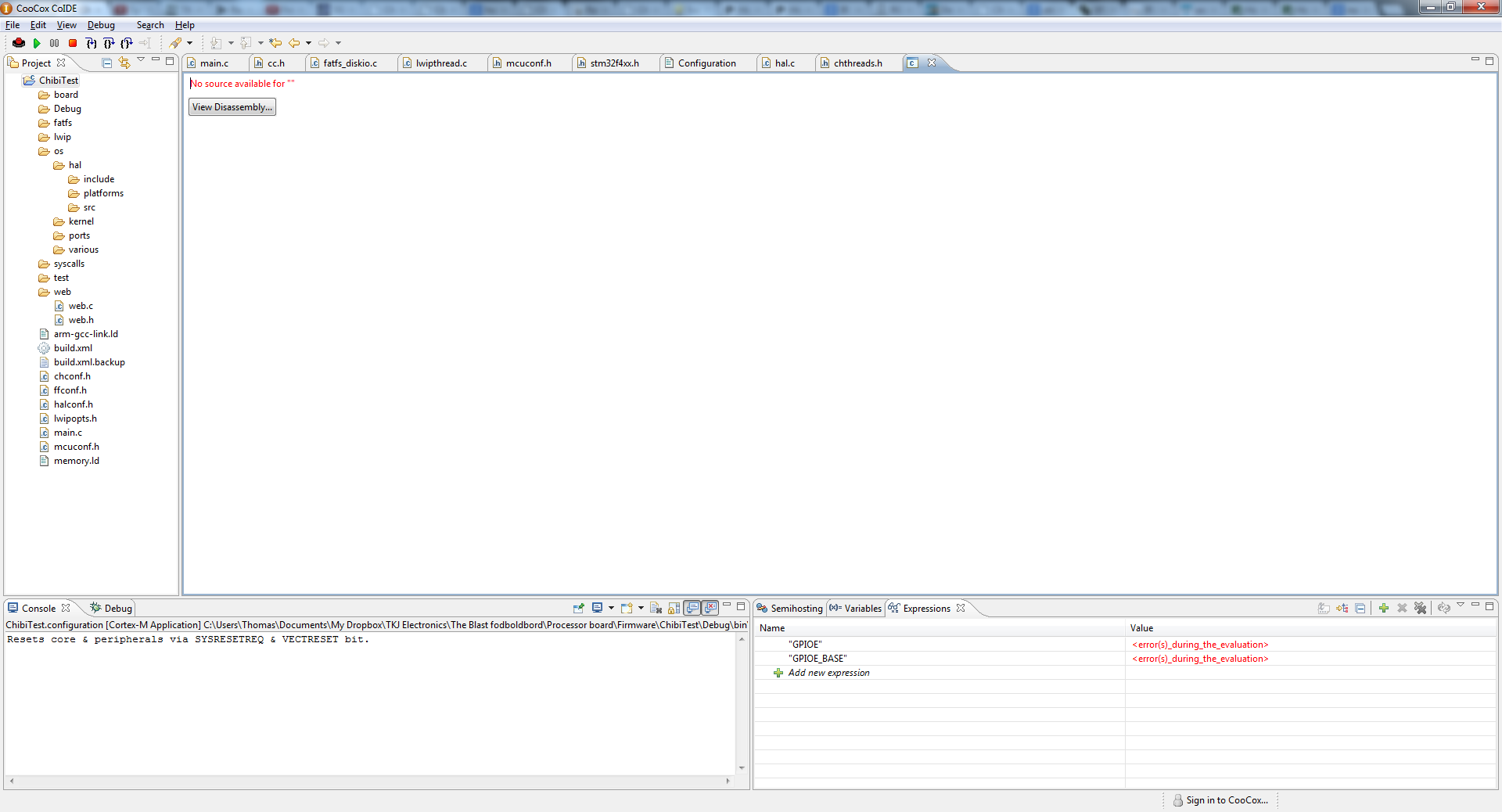Collapse all in Project panel
Screen dimensions: 1502x812
click(x=107, y=63)
